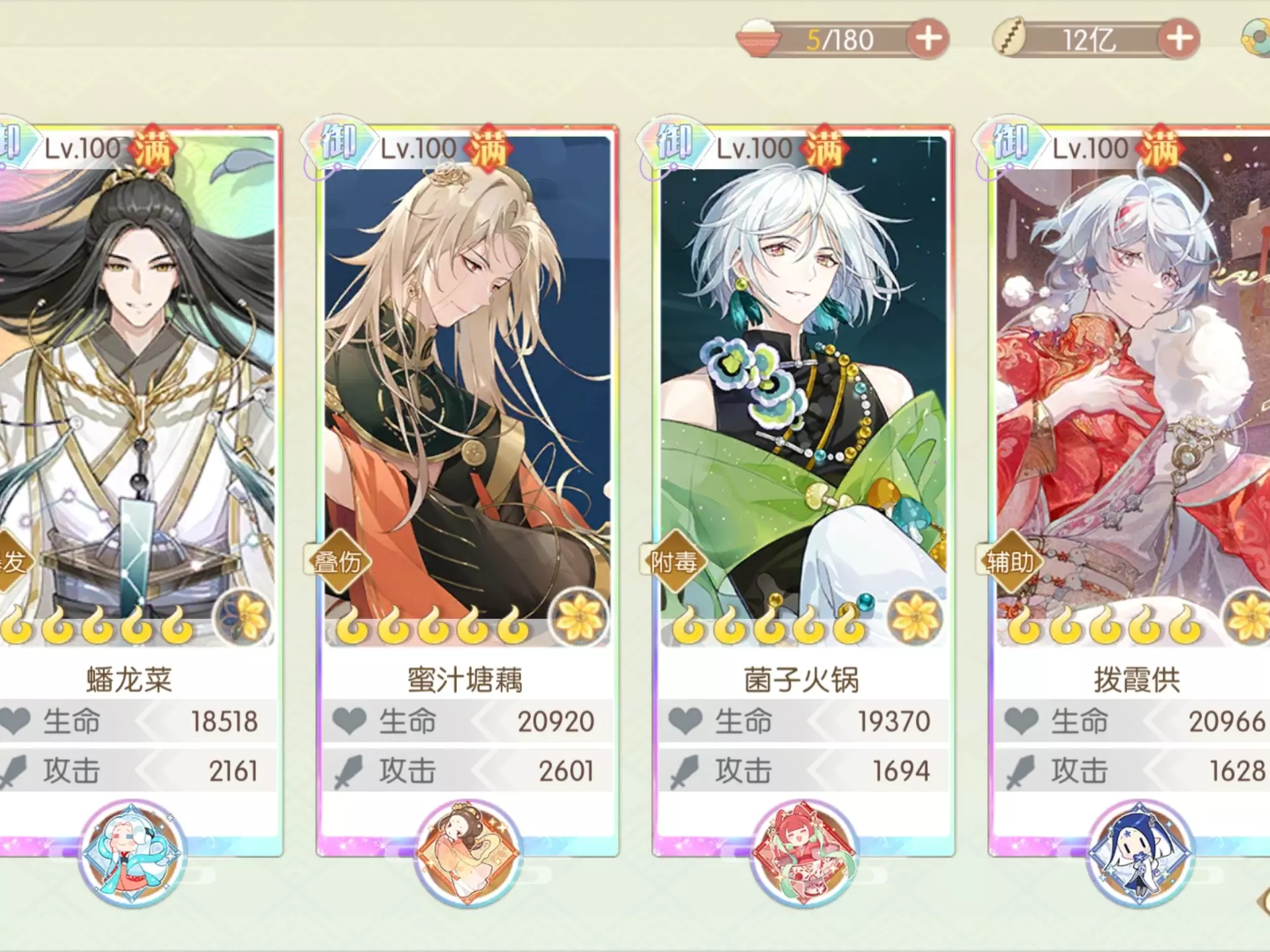Add more rice bowl stamina with plus button

[928, 38]
